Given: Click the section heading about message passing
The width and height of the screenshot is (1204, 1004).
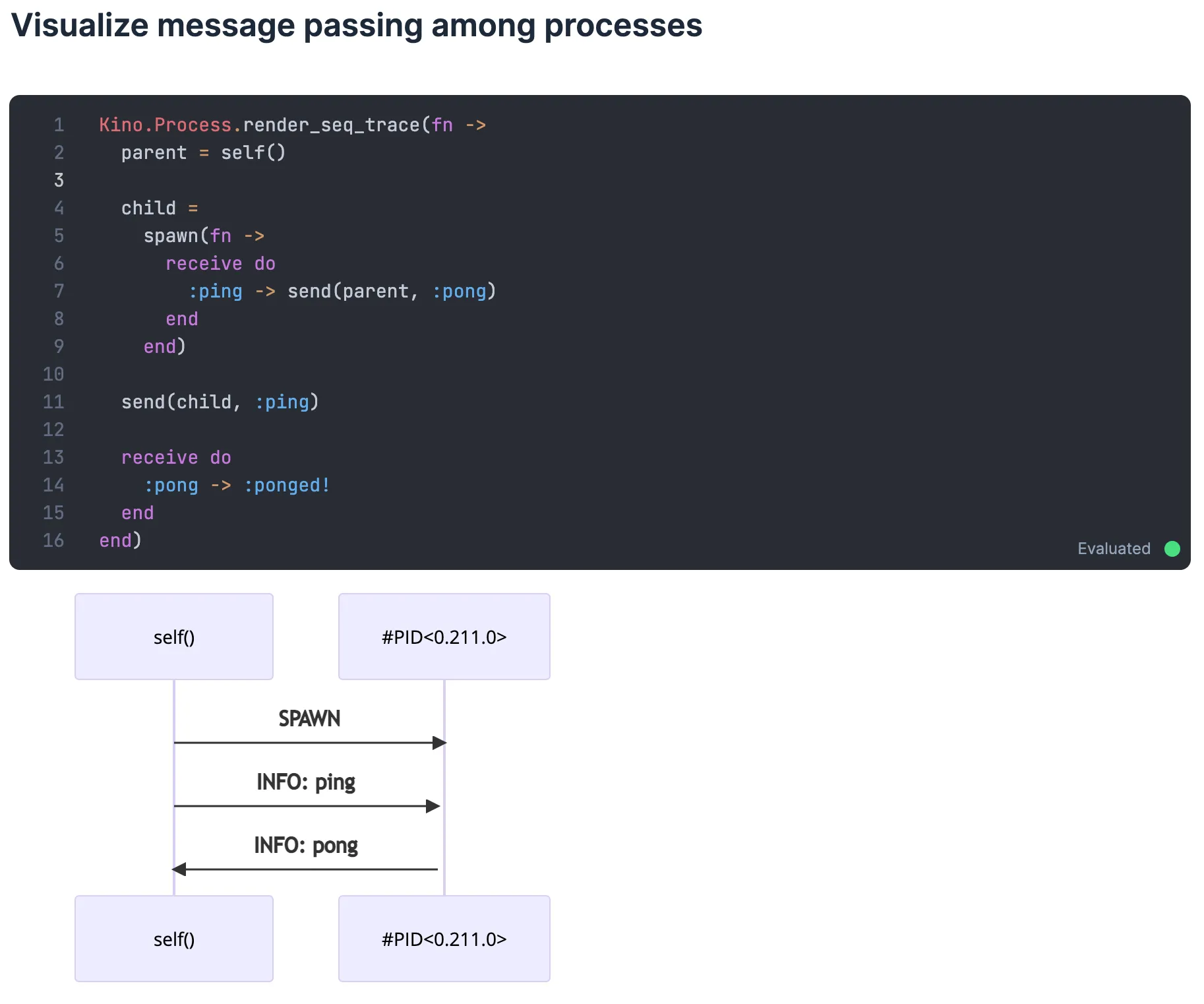Looking at the screenshot, I should pos(357,26).
